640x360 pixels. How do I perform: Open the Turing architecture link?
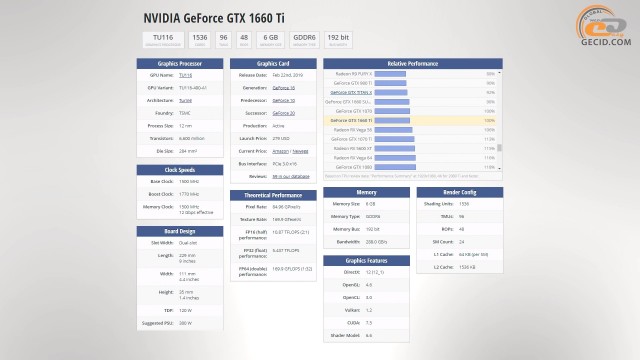185,100
